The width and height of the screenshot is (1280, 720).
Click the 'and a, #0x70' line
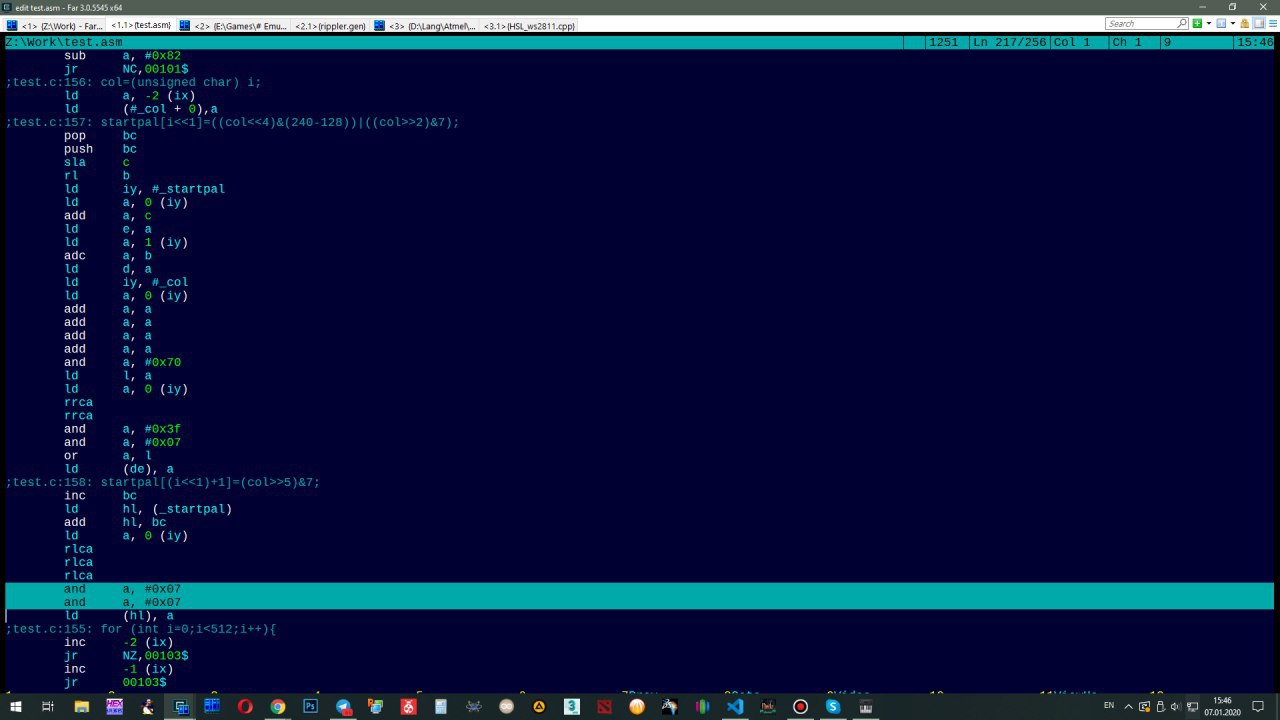(x=123, y=362)
